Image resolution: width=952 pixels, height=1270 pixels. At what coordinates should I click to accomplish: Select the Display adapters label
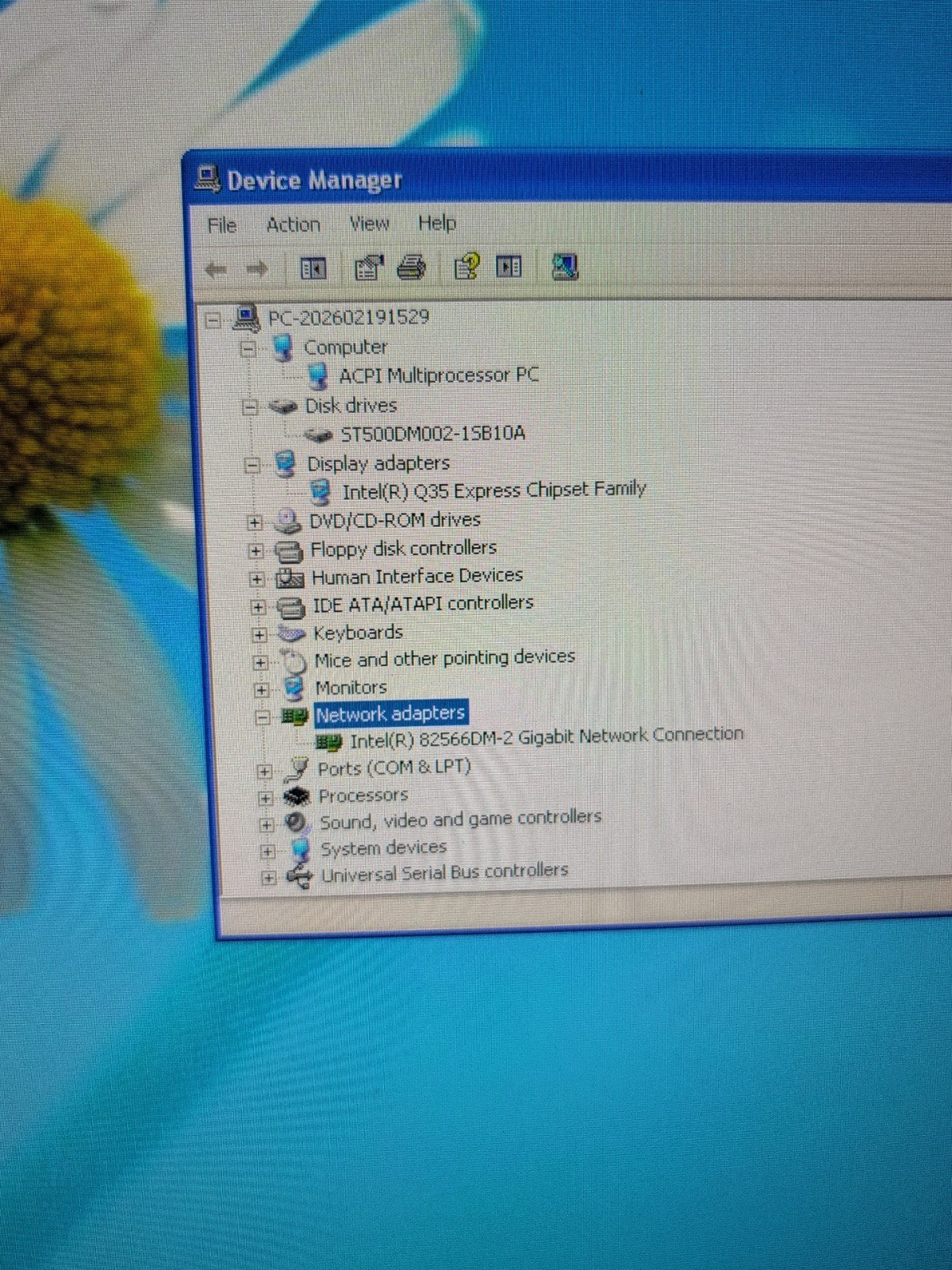pos(378,463)
